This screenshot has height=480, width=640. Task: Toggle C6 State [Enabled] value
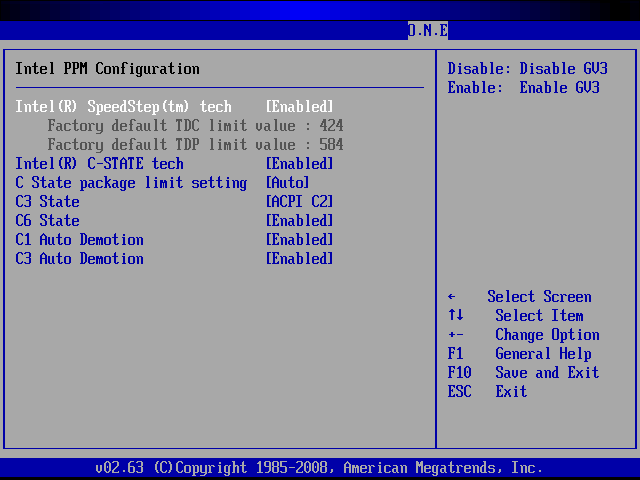tap(300, 221)
